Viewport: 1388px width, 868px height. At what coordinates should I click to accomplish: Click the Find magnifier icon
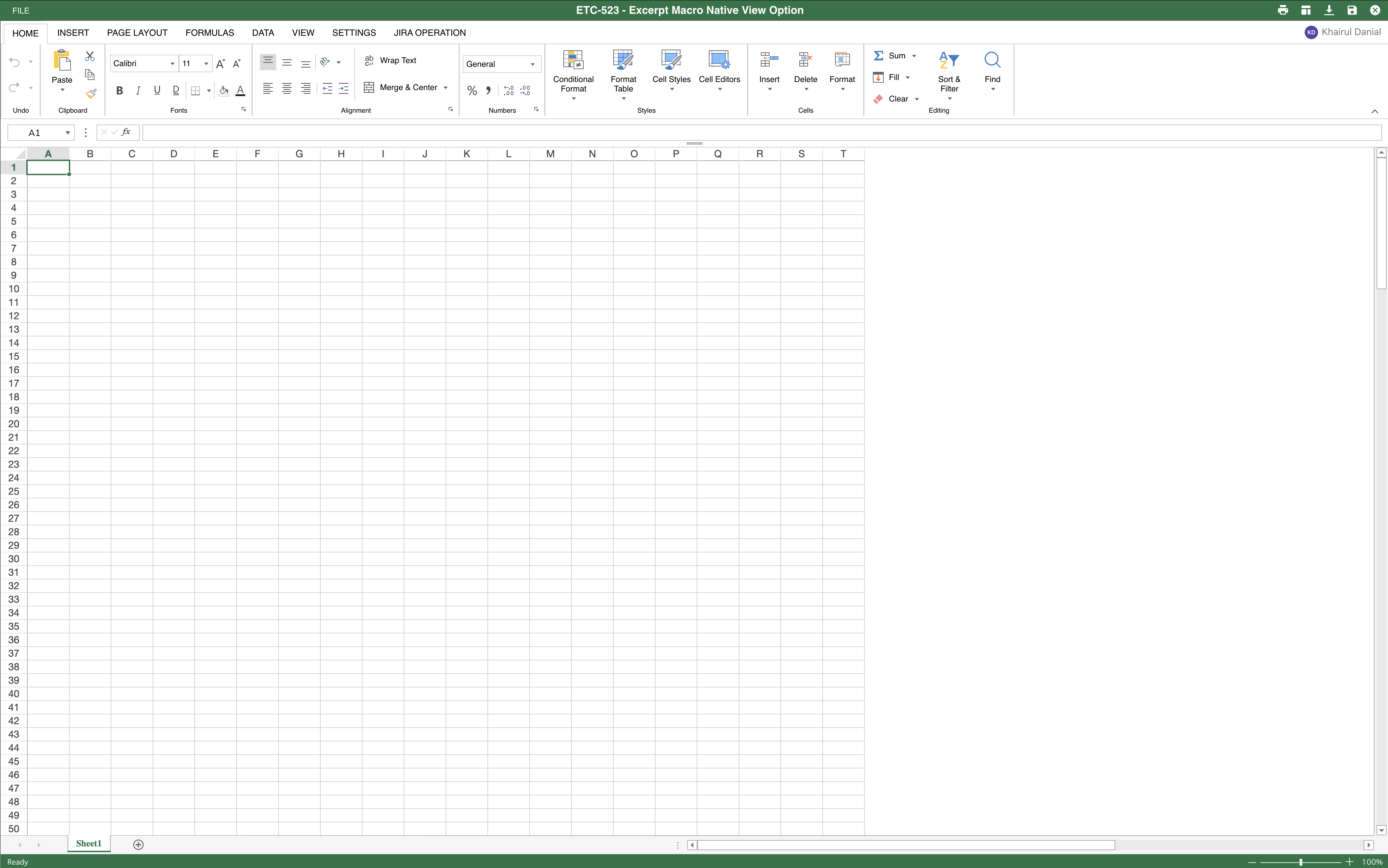pyautogui.click(x=992, y=60)
